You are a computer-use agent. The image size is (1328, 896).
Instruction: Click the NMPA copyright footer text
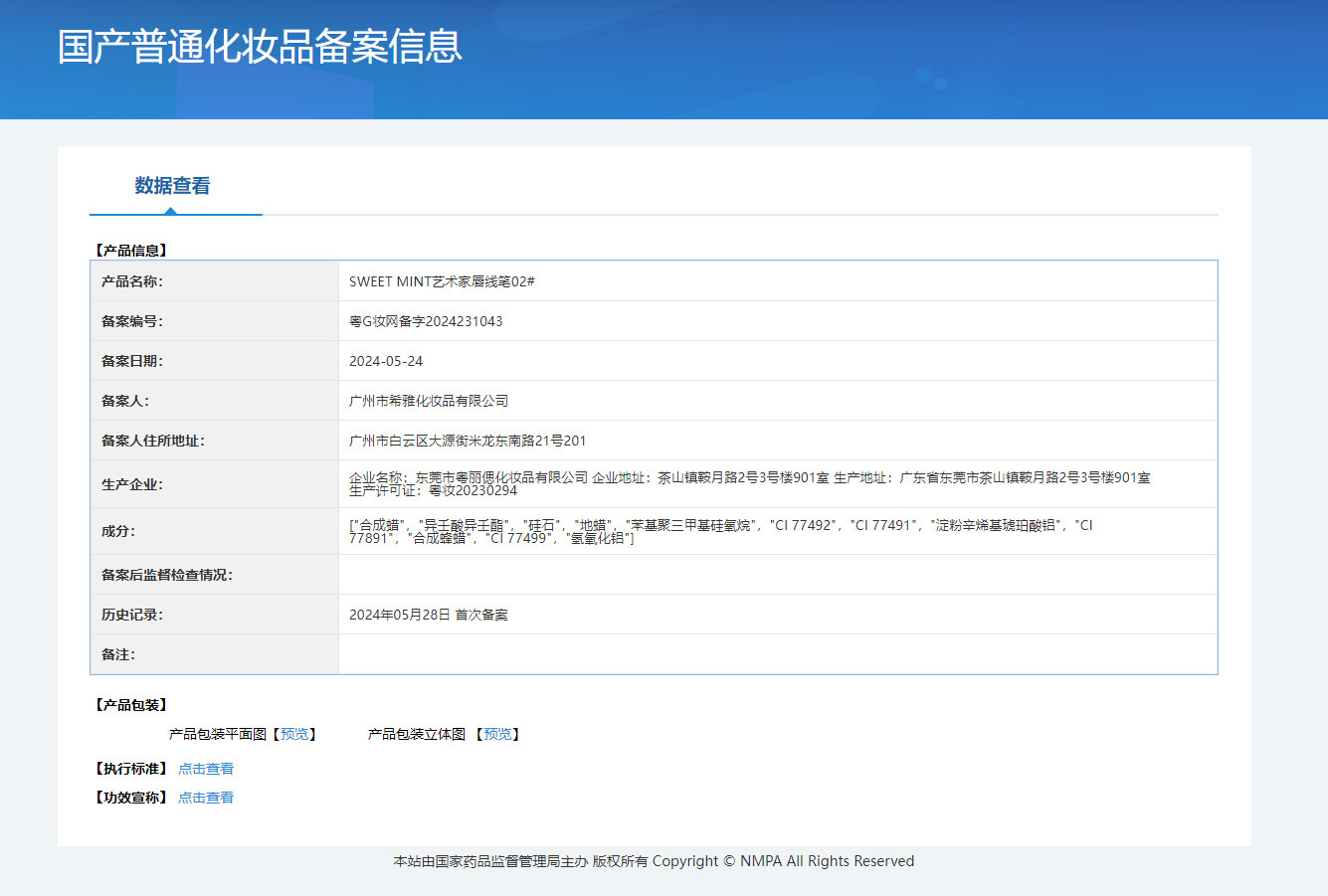654,861
